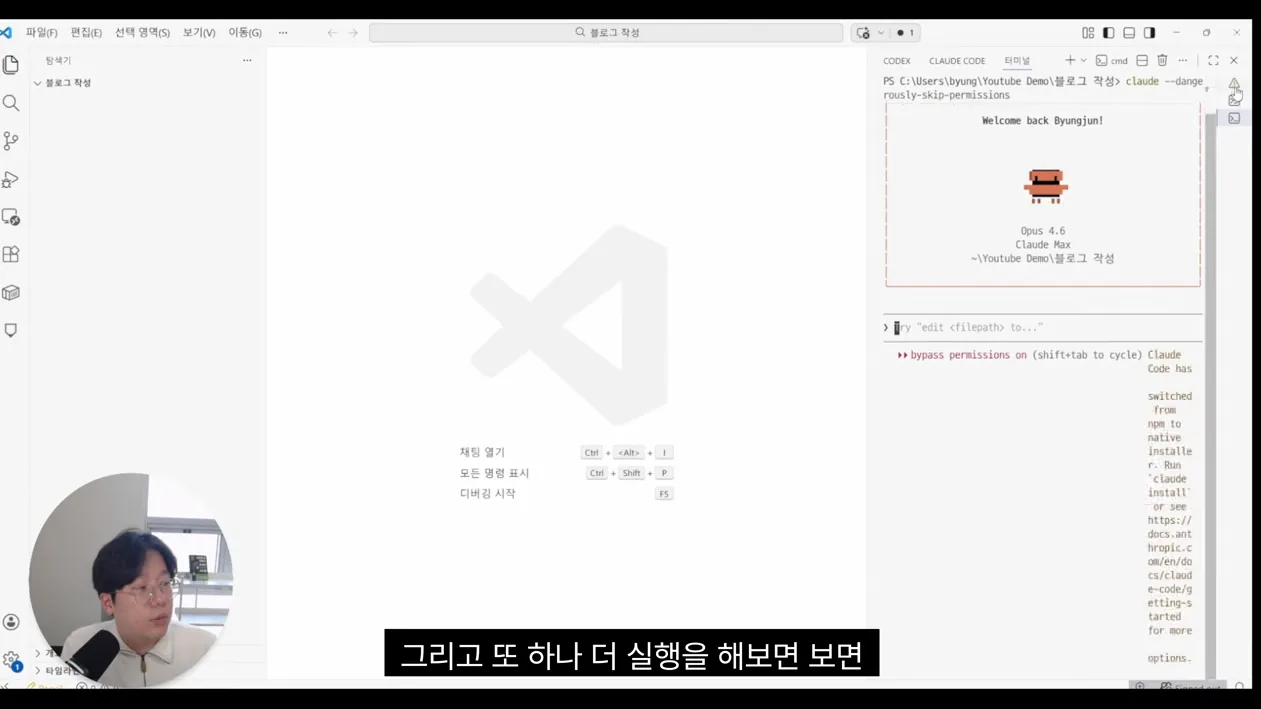
Task: Switch to the CODEX panel tab
Action: 897,61
